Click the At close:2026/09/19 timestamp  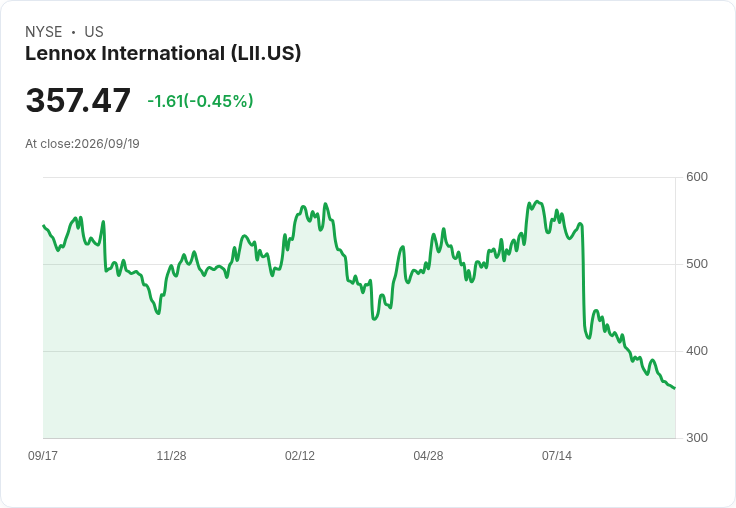coord(83,144)
